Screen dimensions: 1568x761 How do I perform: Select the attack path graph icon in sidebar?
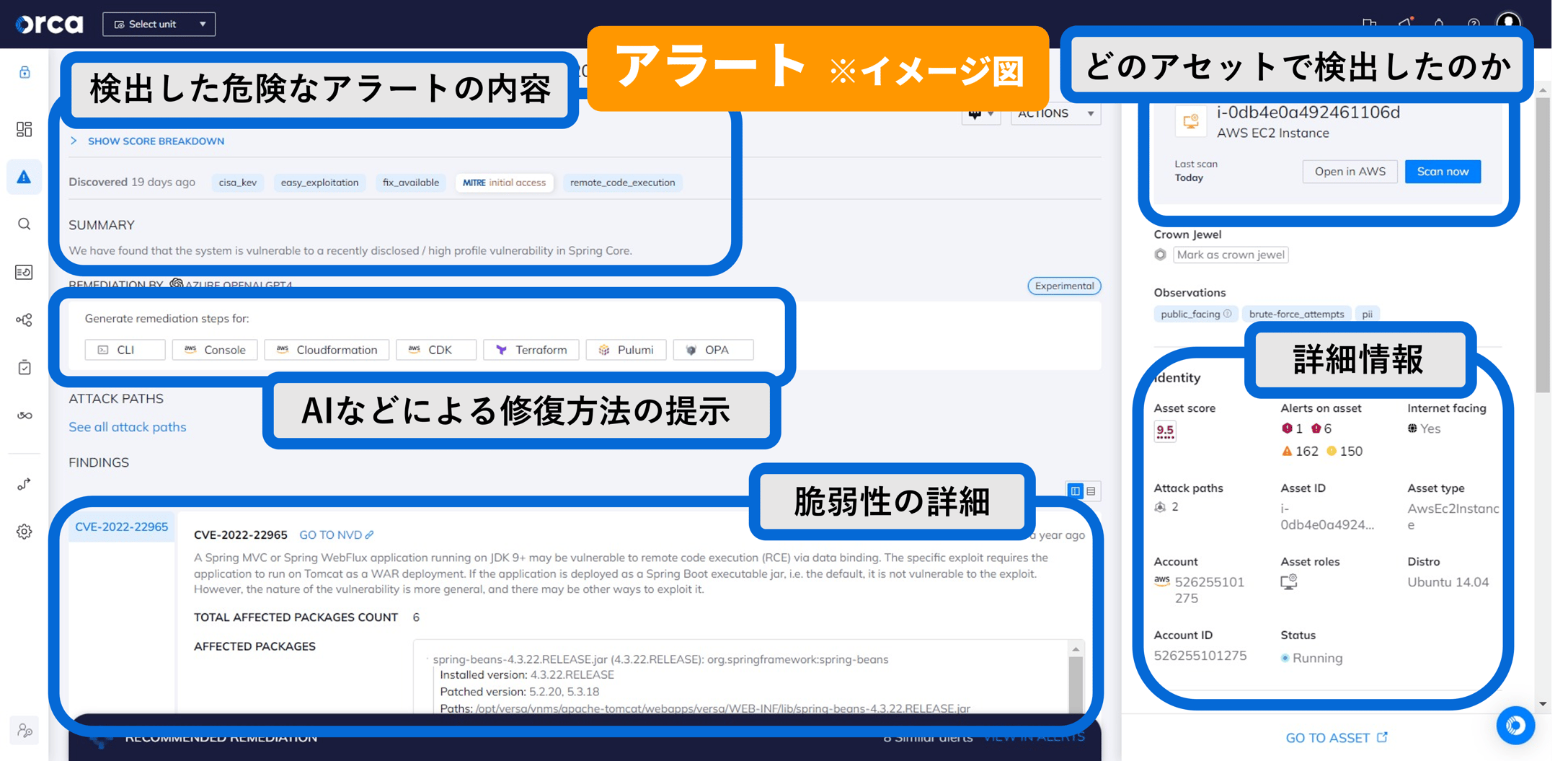click(24, 320)
